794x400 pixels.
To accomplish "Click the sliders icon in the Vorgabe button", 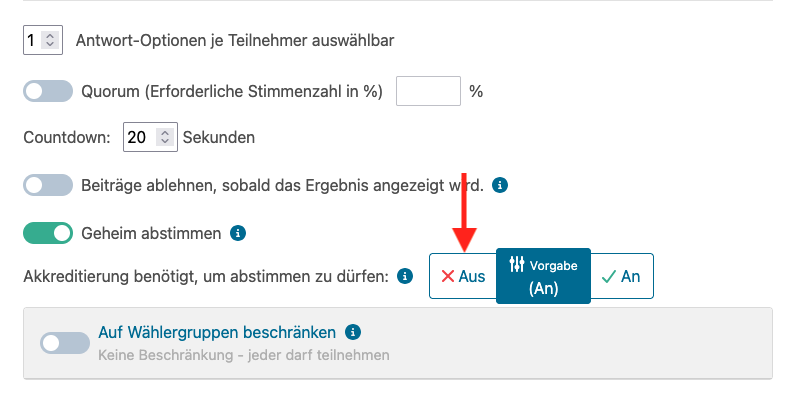I will 517,264.
